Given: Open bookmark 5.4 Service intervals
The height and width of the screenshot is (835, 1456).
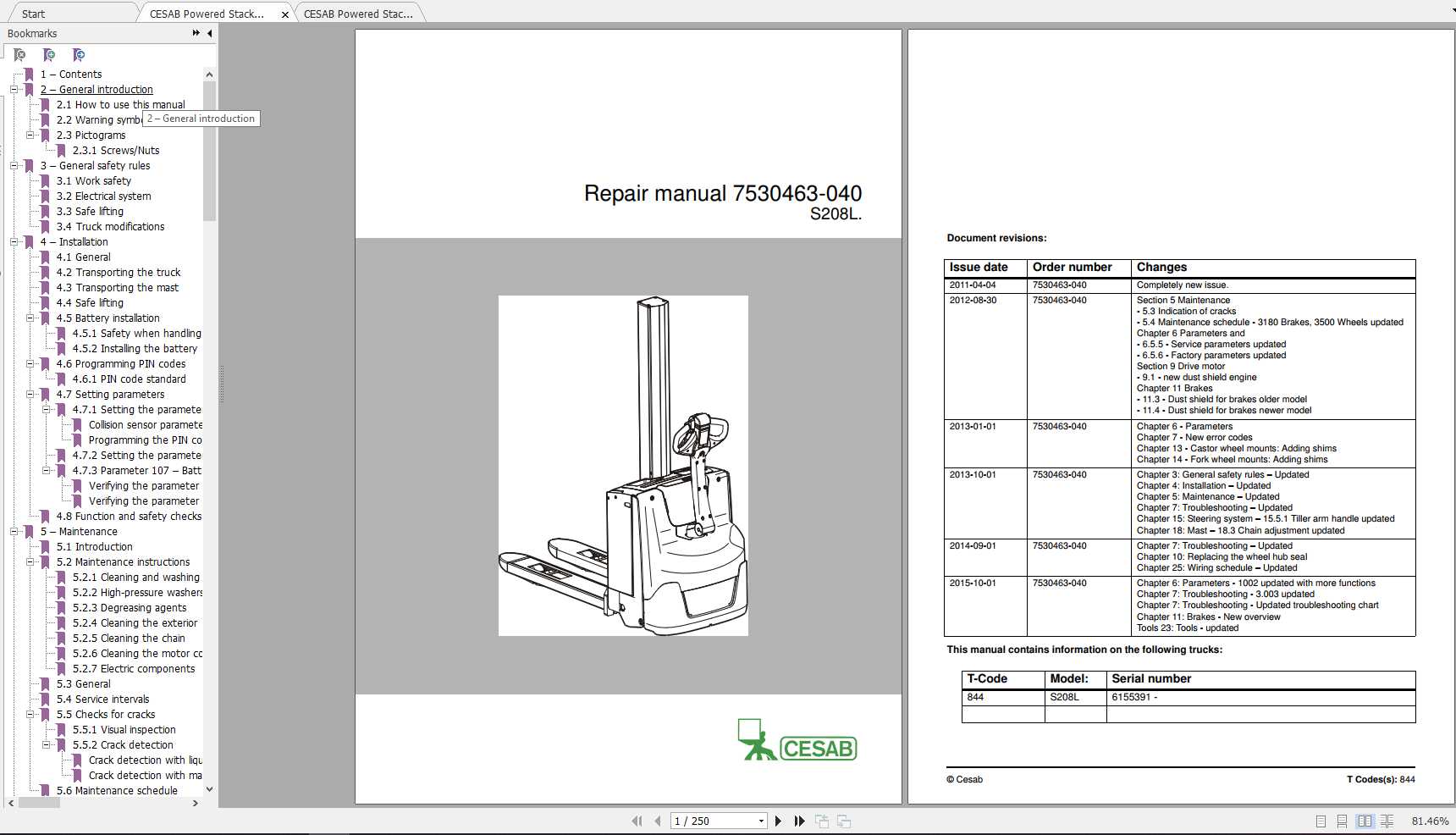Looking at the screenshot, I should coord(102,700).
